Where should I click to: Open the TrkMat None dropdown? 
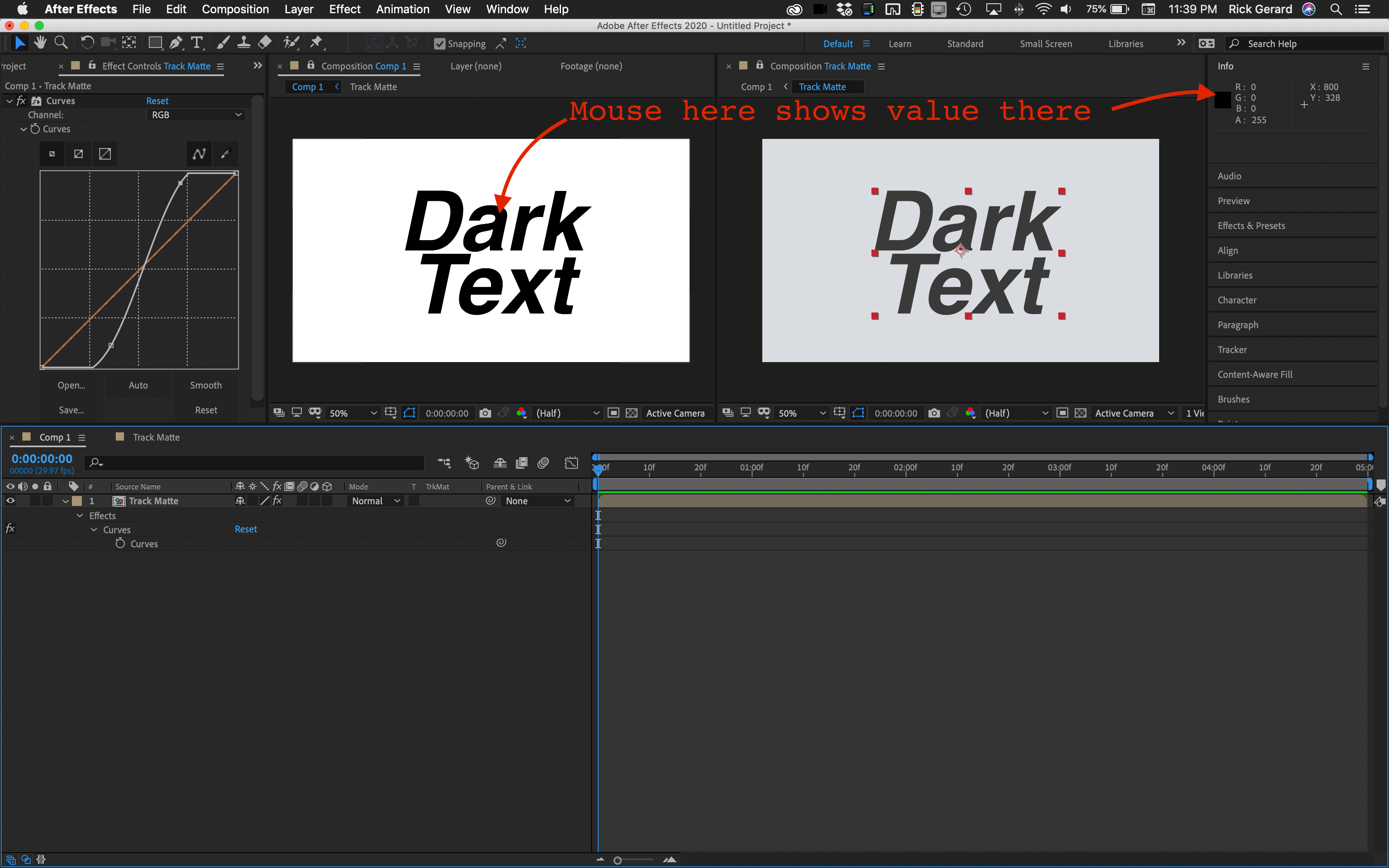click(537, 501)
